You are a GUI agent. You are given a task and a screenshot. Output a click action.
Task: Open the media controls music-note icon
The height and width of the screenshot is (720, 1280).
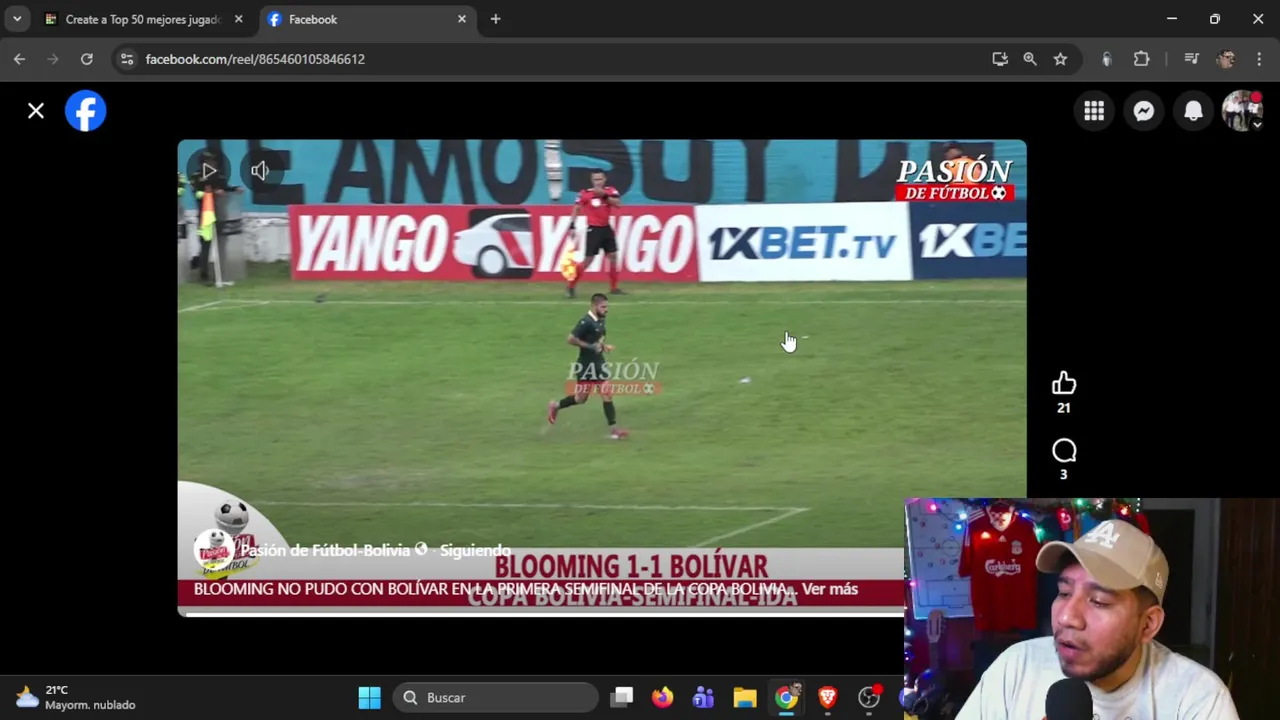(1191, 59)
